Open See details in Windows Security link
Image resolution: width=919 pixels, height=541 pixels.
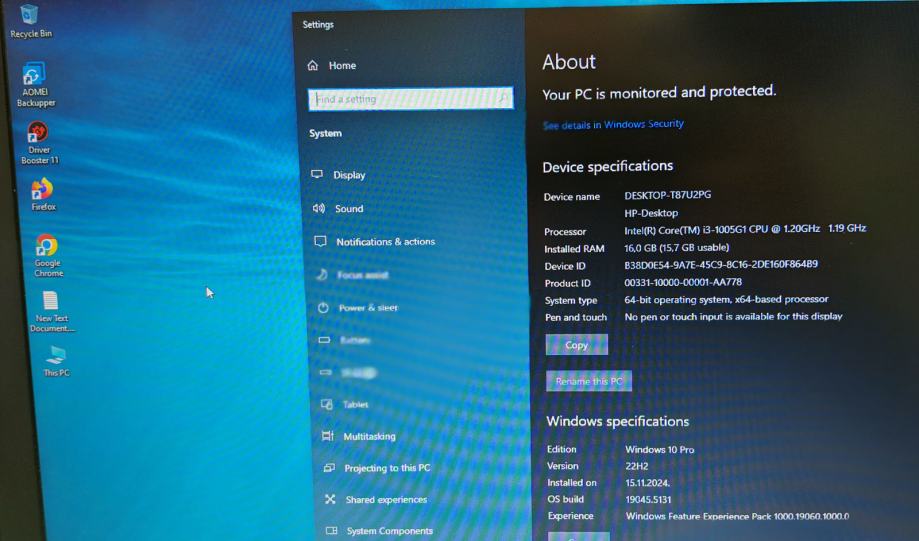[x=613, y=124]
